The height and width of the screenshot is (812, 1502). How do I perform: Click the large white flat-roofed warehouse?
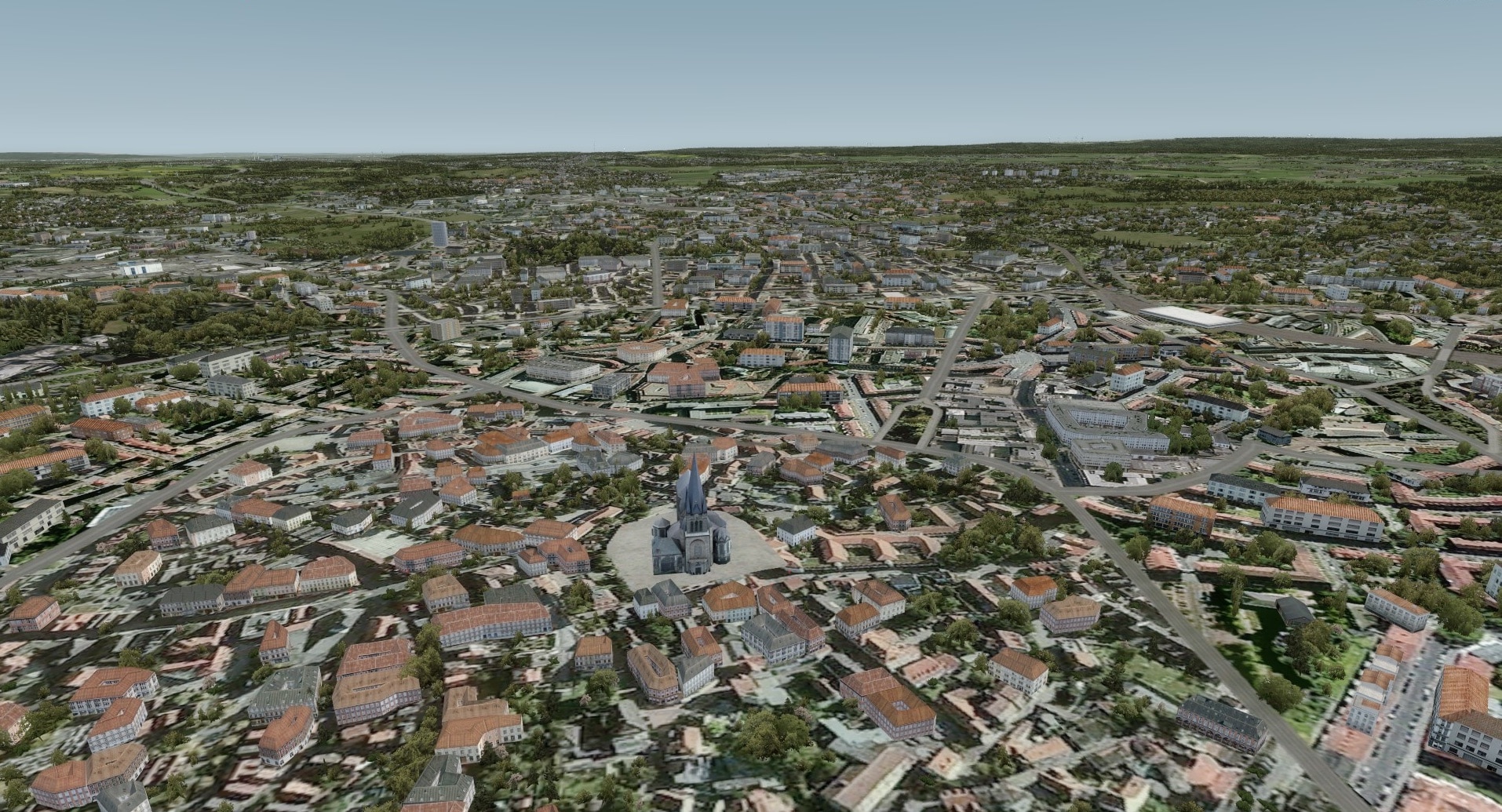point(1183,317)
